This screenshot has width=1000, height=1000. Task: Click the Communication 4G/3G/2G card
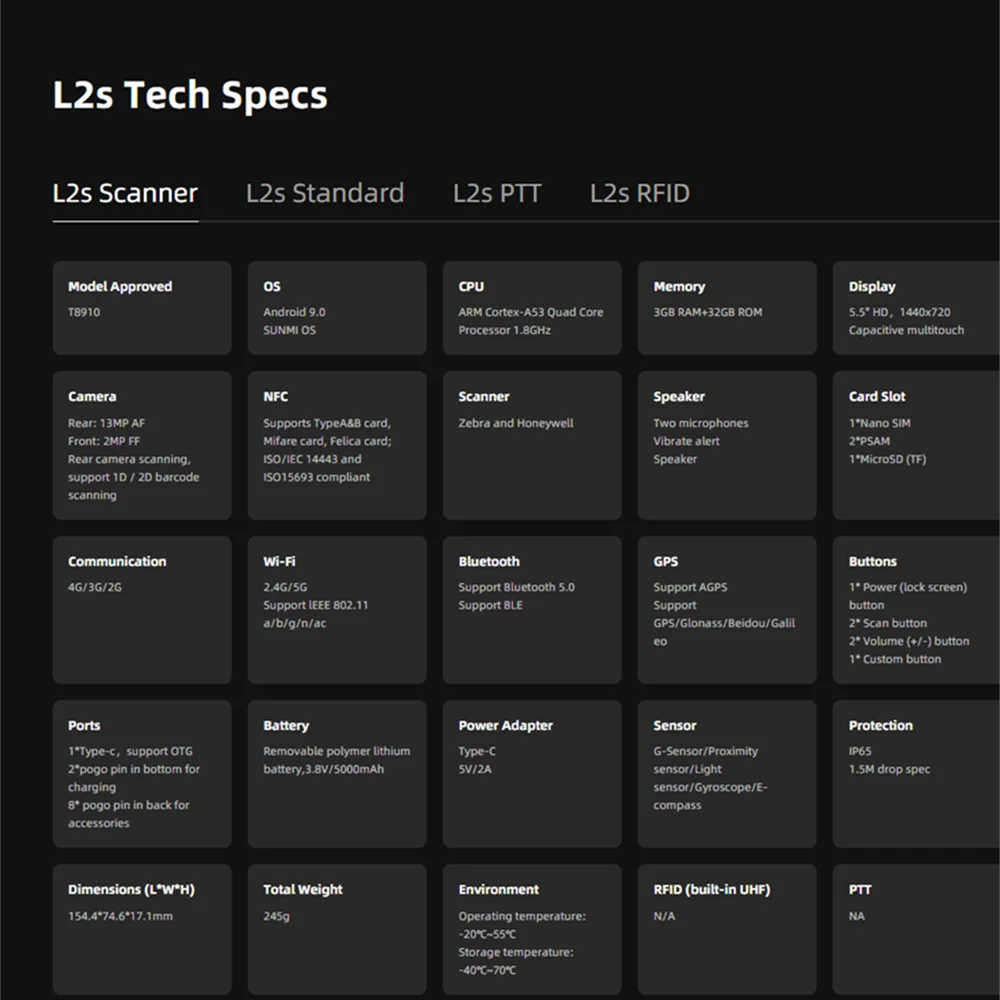[x=142, y=610]
